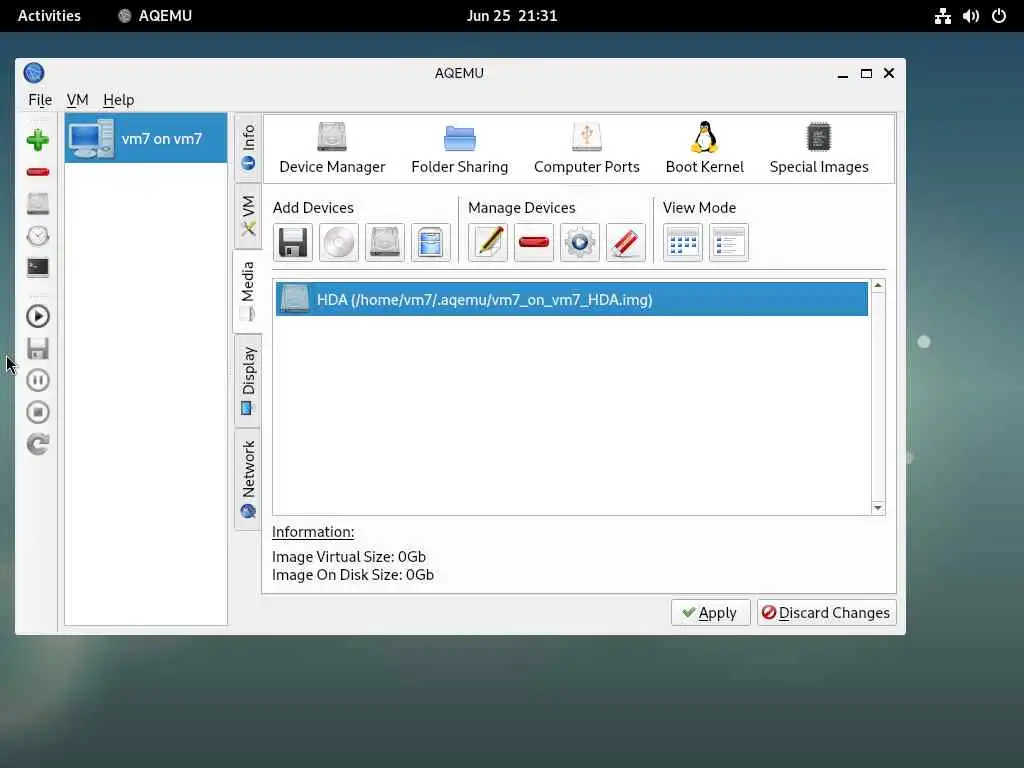Remove selected device with red minus
1024x768 pixels.
tap(534, 242)
